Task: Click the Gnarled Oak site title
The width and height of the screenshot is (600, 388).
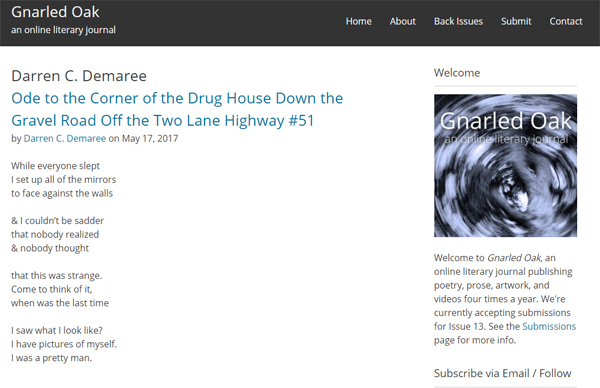Action: [55, 12]
